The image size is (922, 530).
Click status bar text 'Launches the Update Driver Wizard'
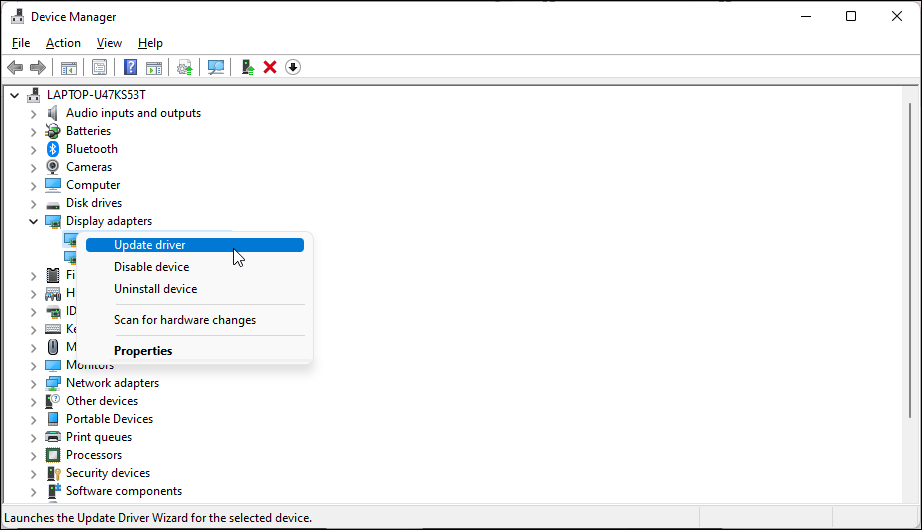point(158,518)
